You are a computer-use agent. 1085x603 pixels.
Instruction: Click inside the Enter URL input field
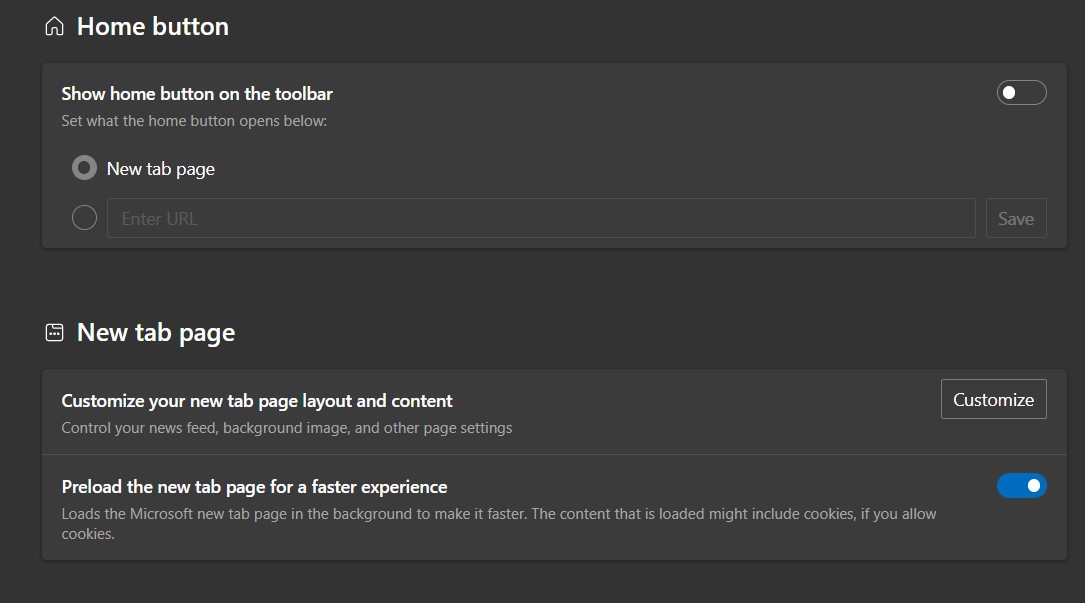click(540, 217)
